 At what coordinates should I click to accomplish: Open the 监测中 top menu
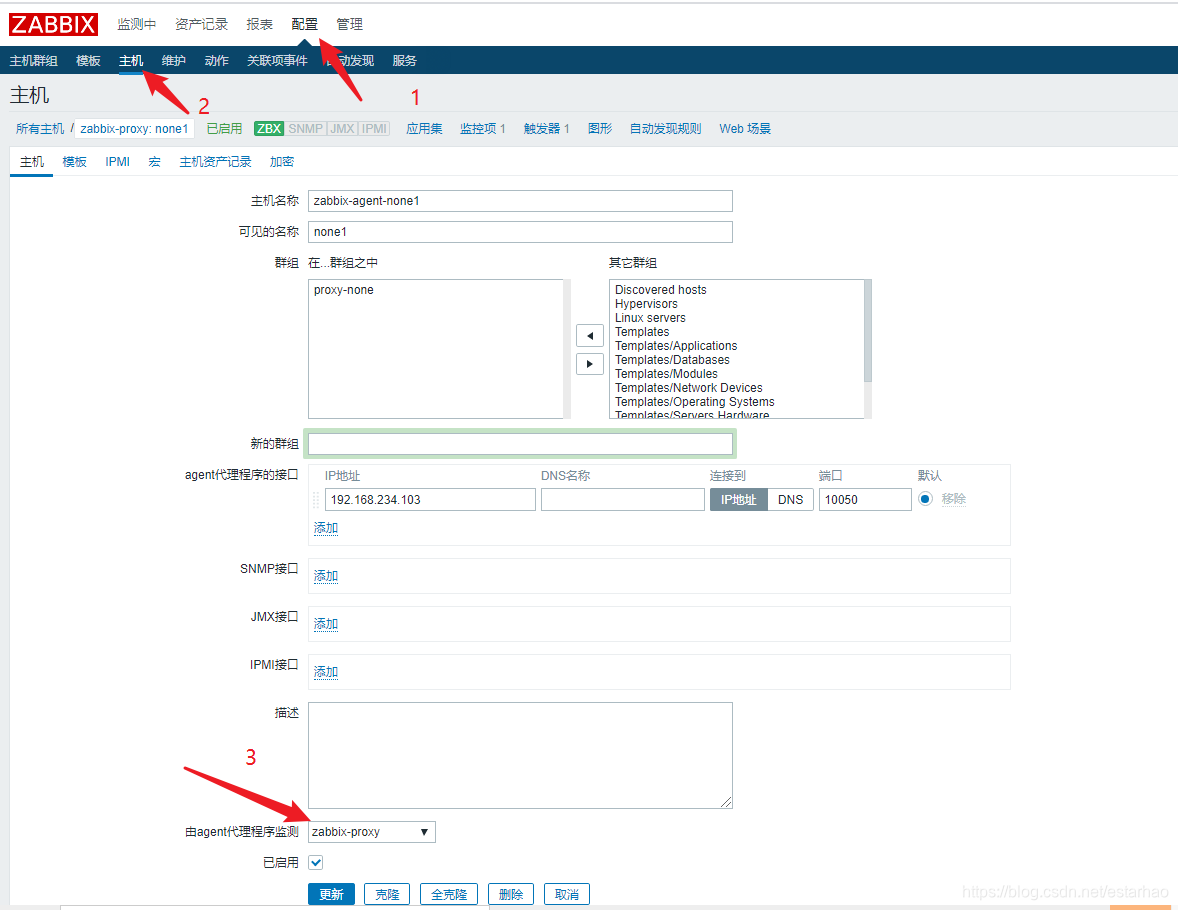136,24
